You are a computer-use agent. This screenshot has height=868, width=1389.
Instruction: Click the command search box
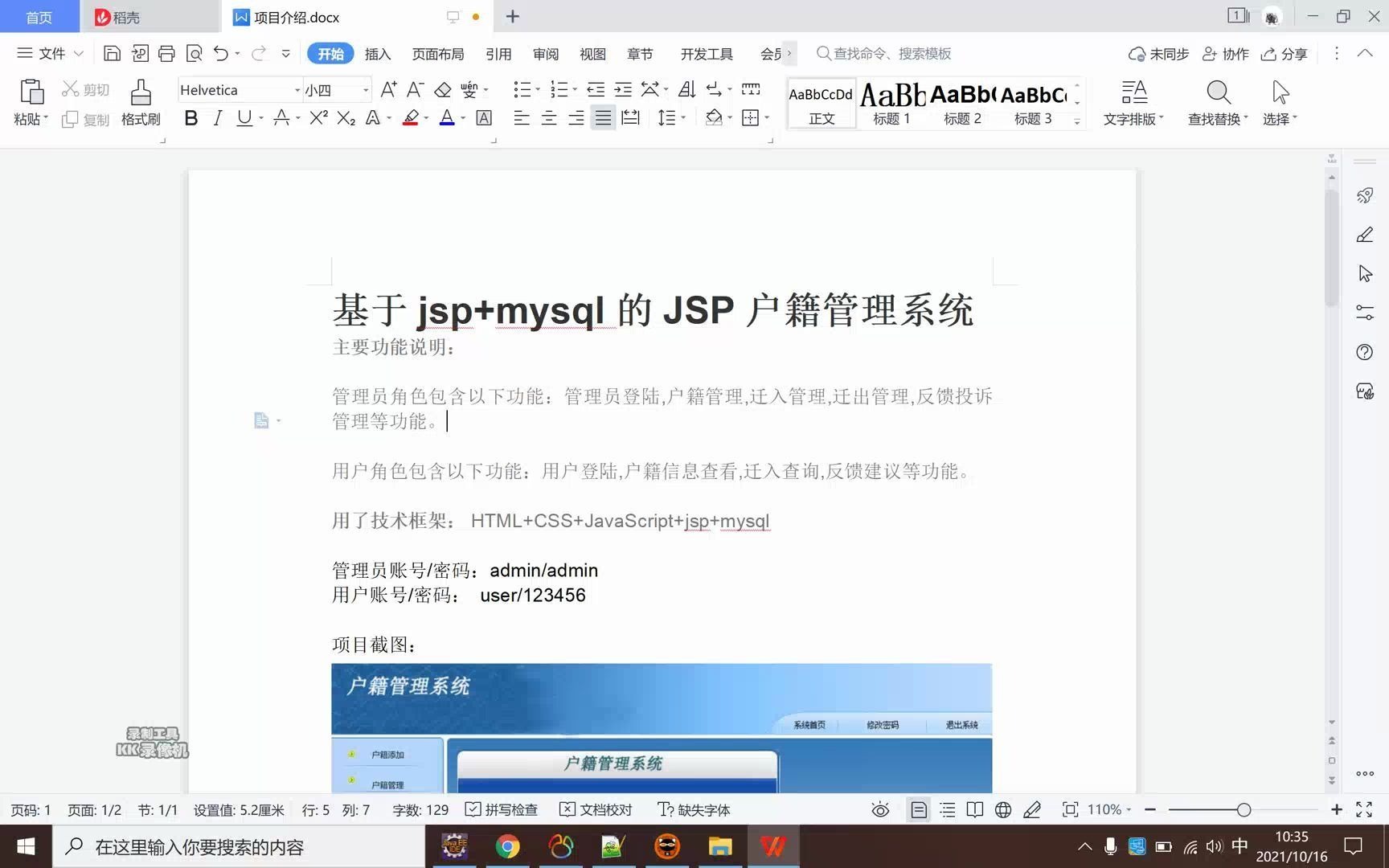[884, 54]
